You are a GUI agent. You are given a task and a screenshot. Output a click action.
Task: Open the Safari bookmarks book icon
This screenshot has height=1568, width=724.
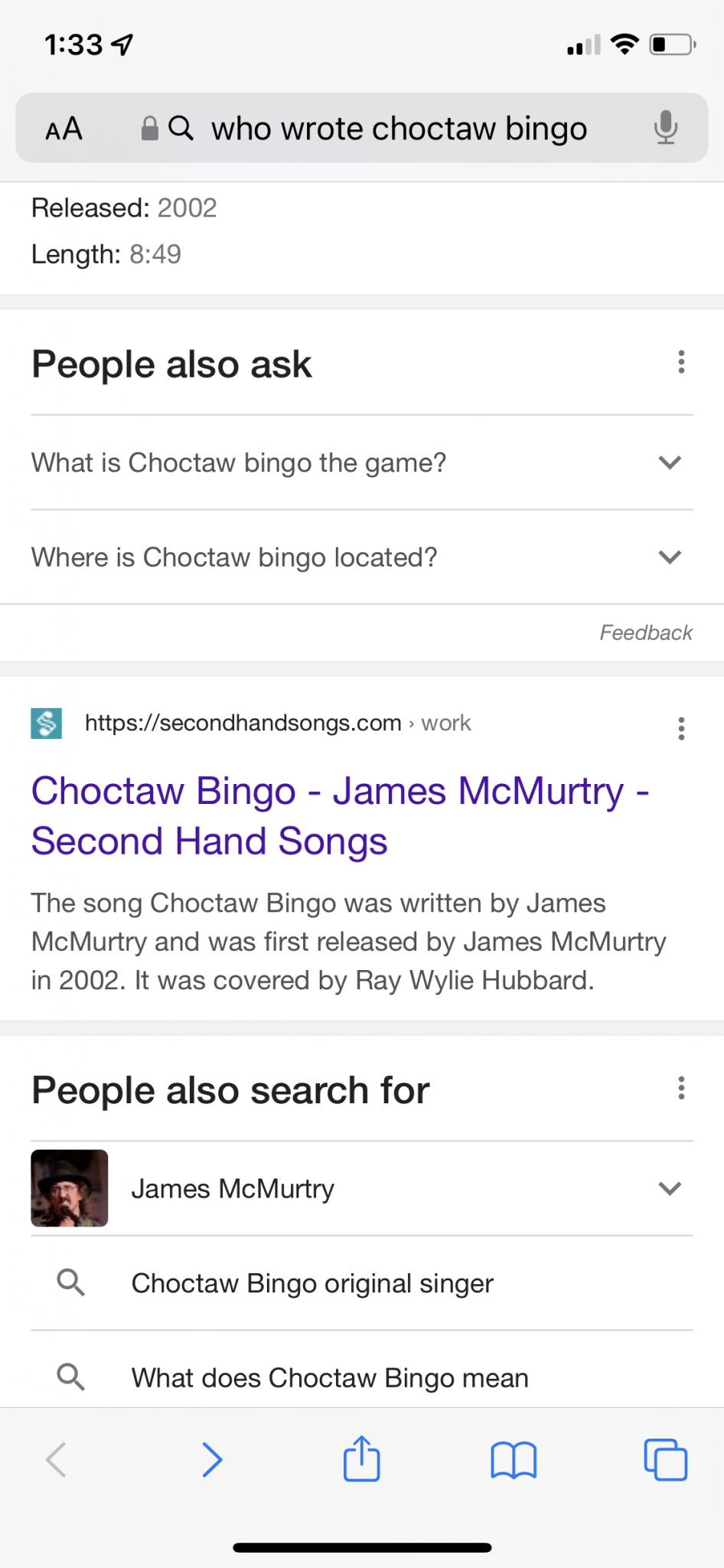click(x=514, y=1460)
